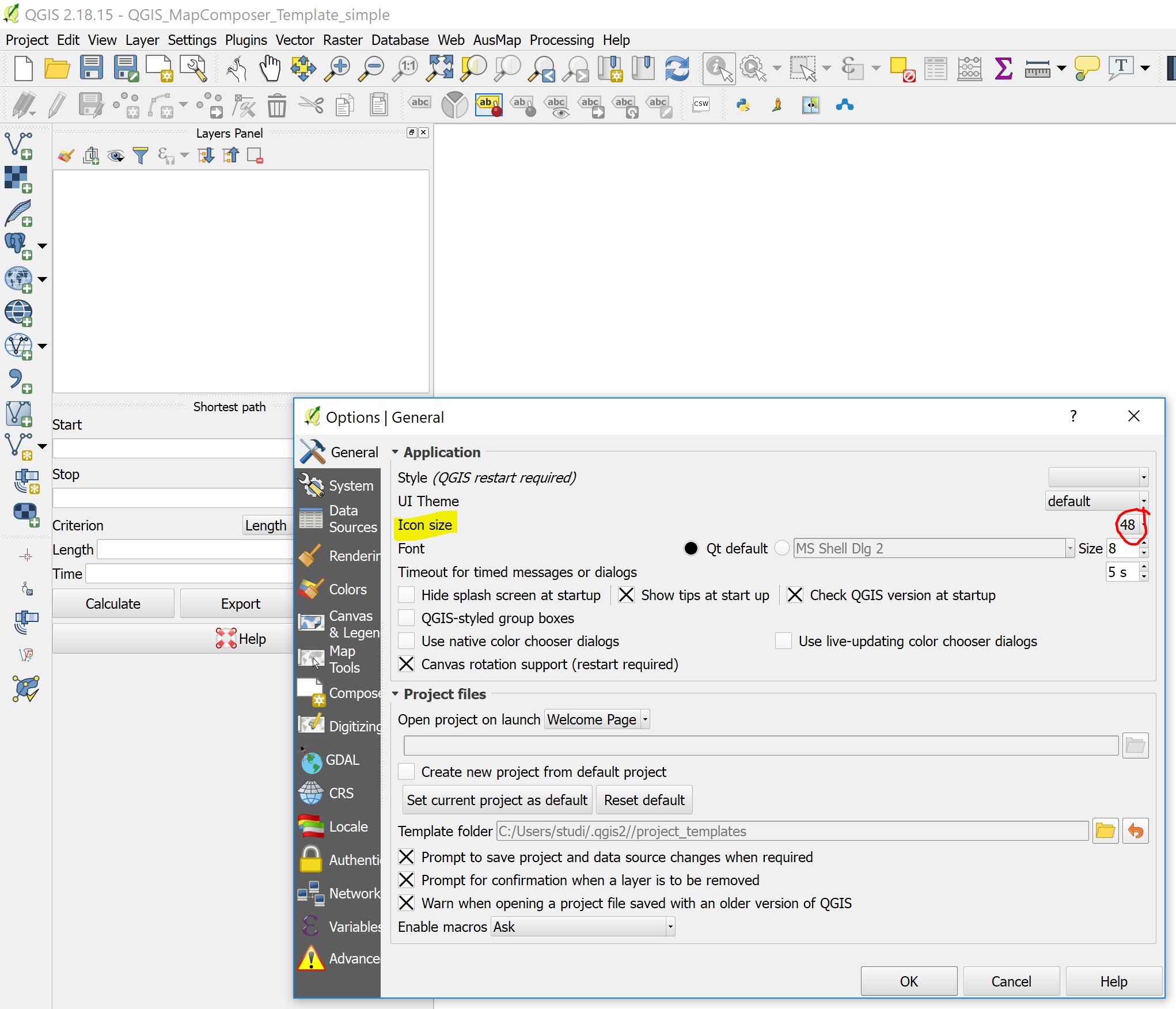This screenshot has height=1009, width=1176.
Task: Open the statistical summary sigma icon
Action: pyautogui.click(x=1003, y=68)
